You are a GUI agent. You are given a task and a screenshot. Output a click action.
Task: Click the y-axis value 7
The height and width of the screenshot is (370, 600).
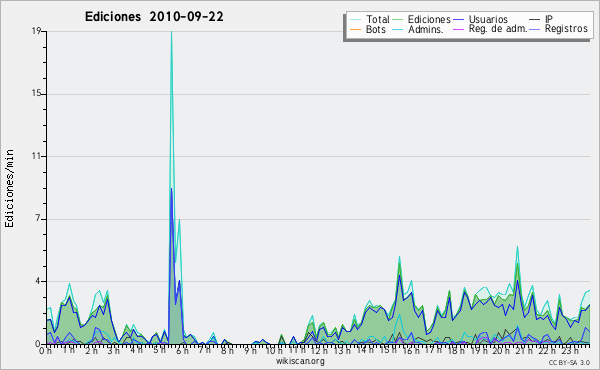(38, 219)
